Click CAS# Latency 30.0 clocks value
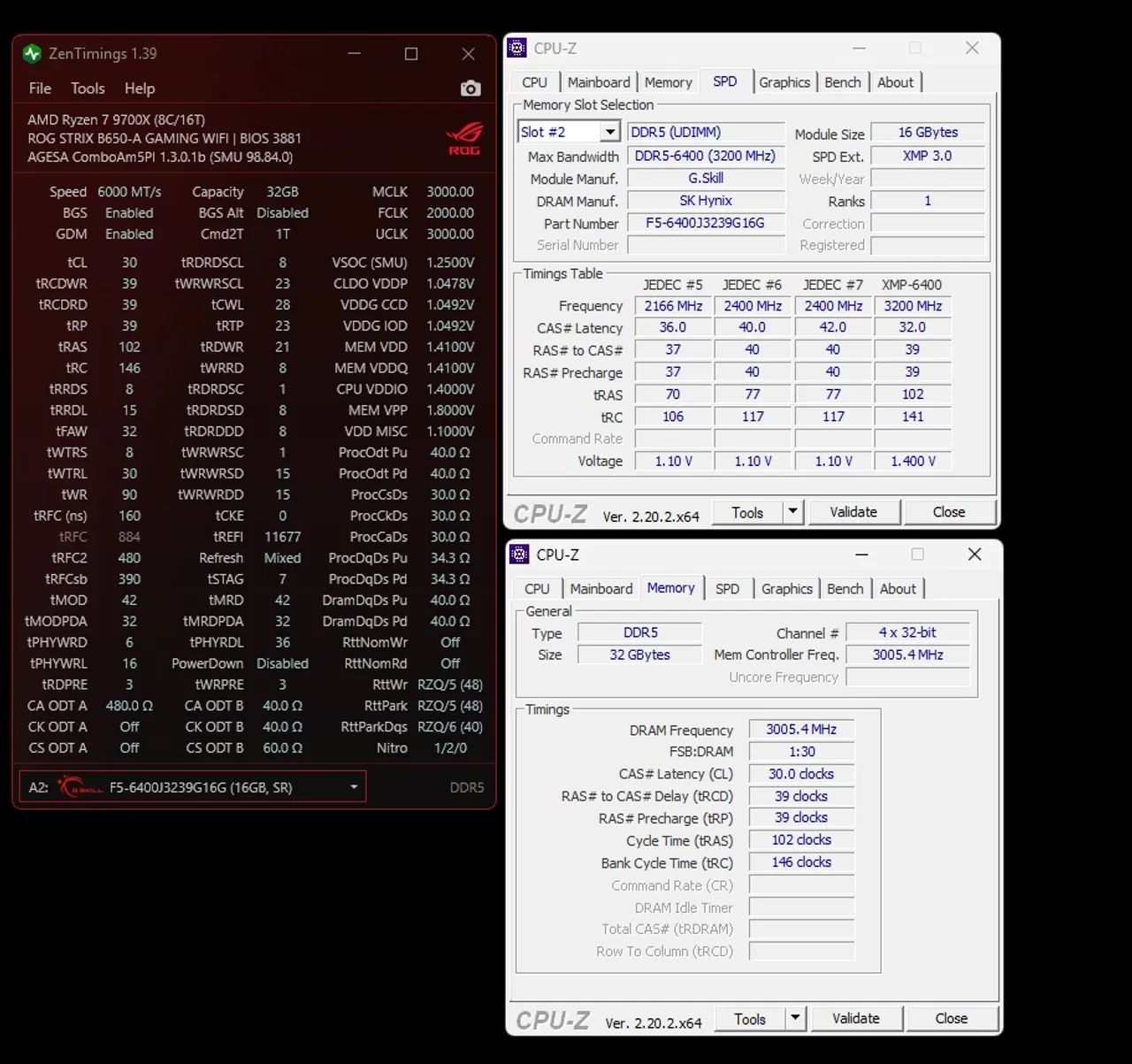 click(801, 774)
